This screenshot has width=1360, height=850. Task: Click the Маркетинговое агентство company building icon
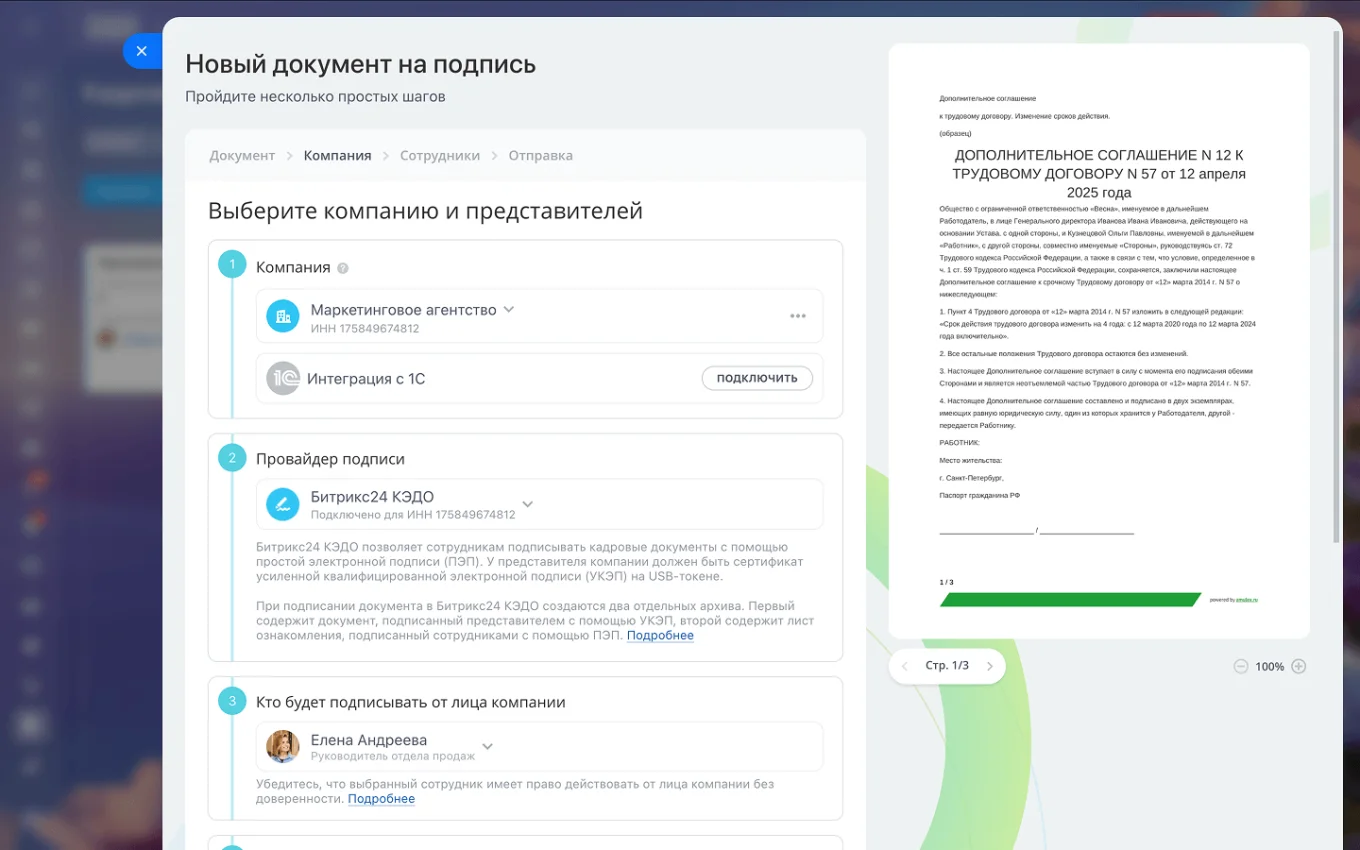pos(283,316)
